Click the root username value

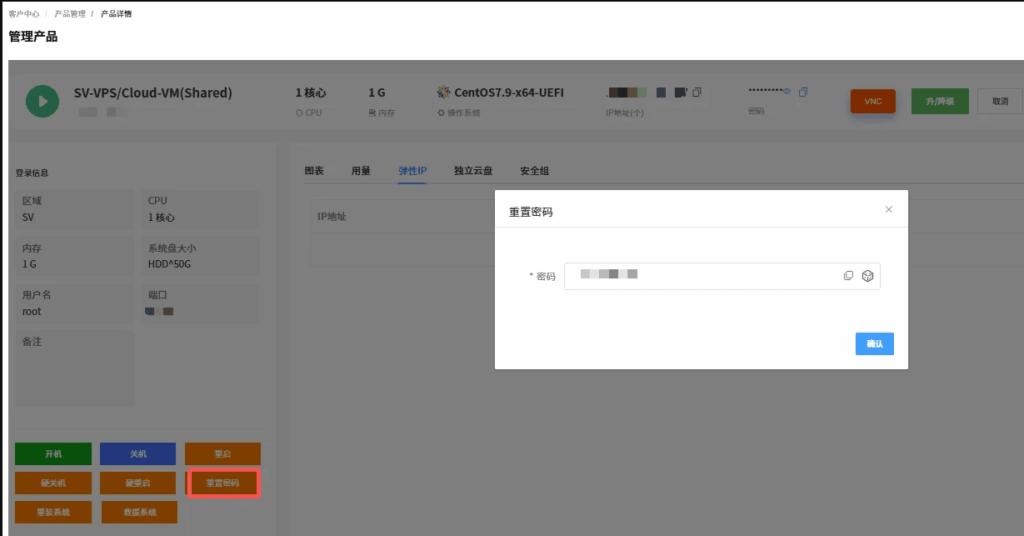(x=31, y=311)
